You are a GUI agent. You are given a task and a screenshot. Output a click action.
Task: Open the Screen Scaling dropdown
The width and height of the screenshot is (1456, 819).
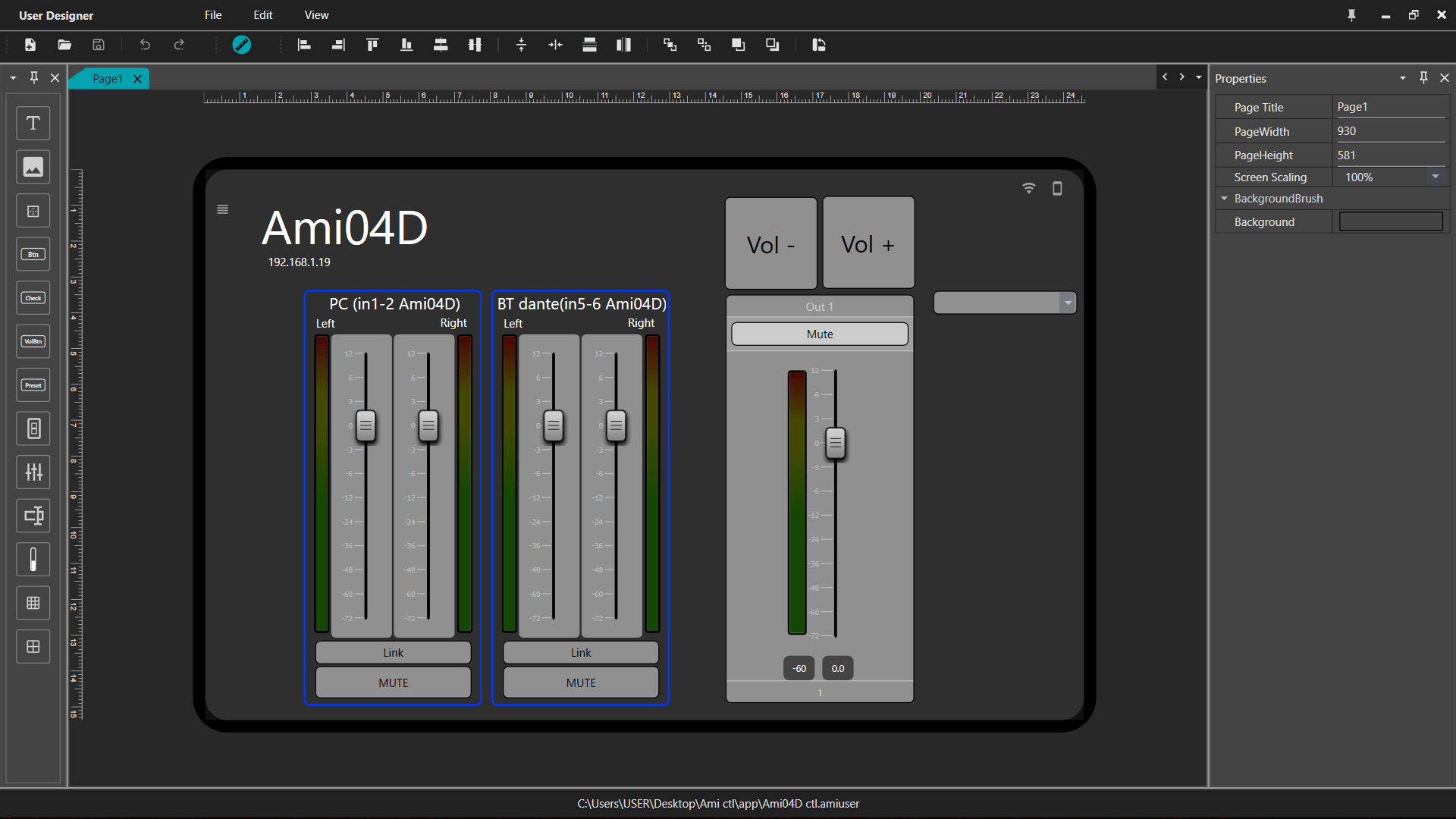click(1436, 177)
